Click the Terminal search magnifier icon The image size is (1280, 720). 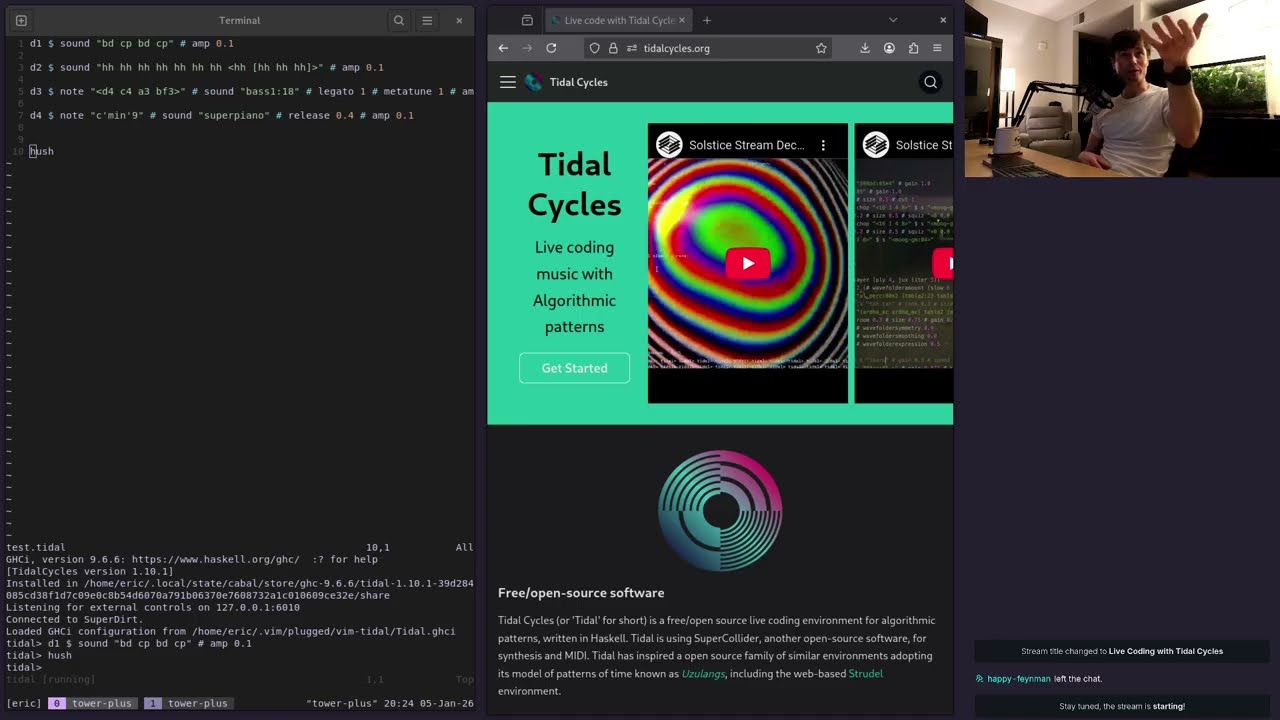(x=399, y=20)
